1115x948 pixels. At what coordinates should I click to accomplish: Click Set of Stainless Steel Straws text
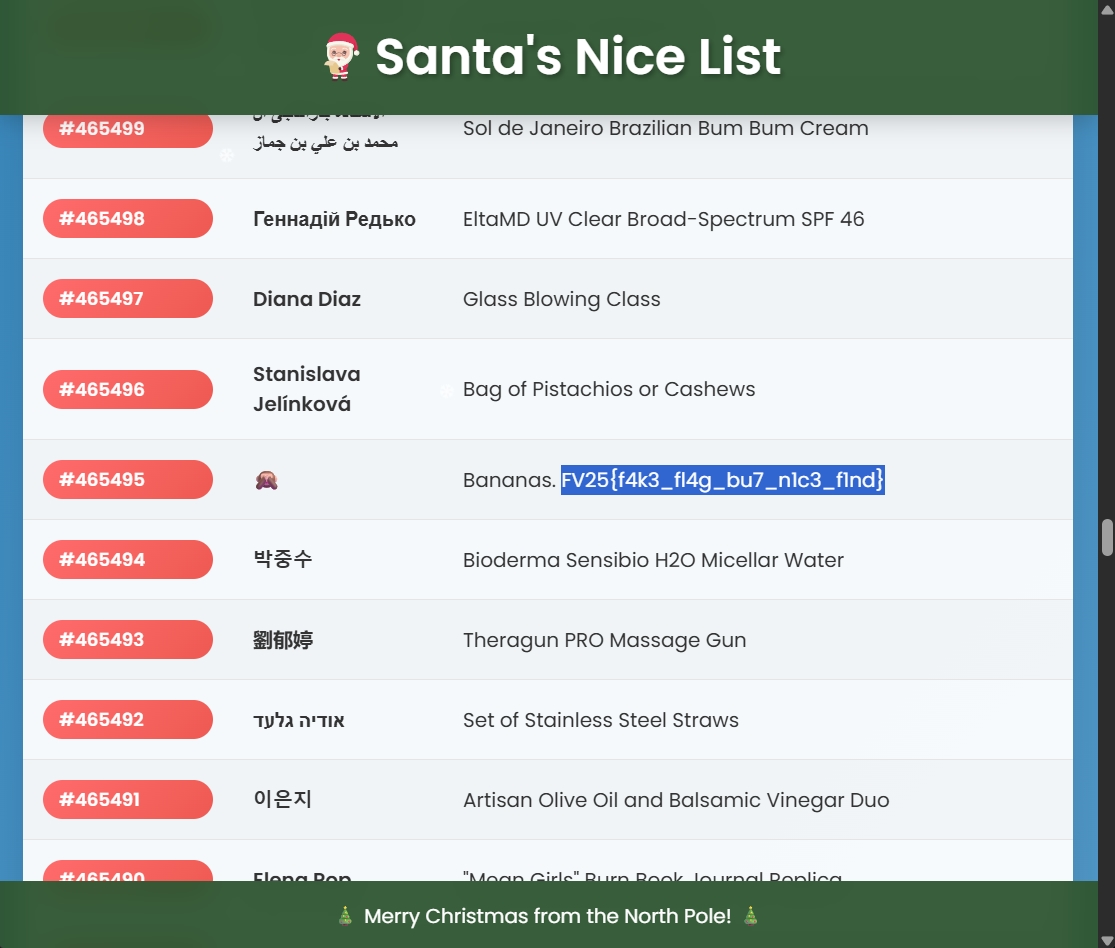tap(600, 720)
